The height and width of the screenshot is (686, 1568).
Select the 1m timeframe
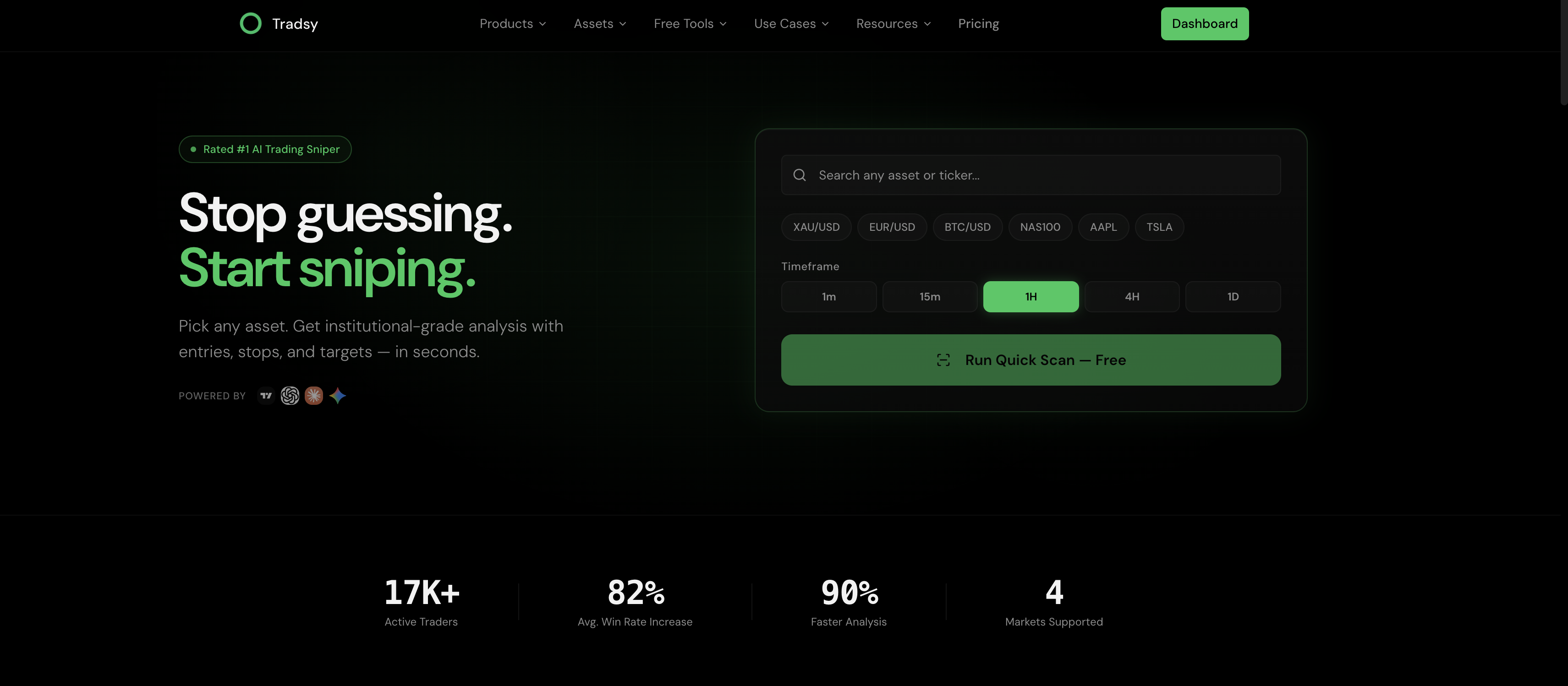point(828,297)
